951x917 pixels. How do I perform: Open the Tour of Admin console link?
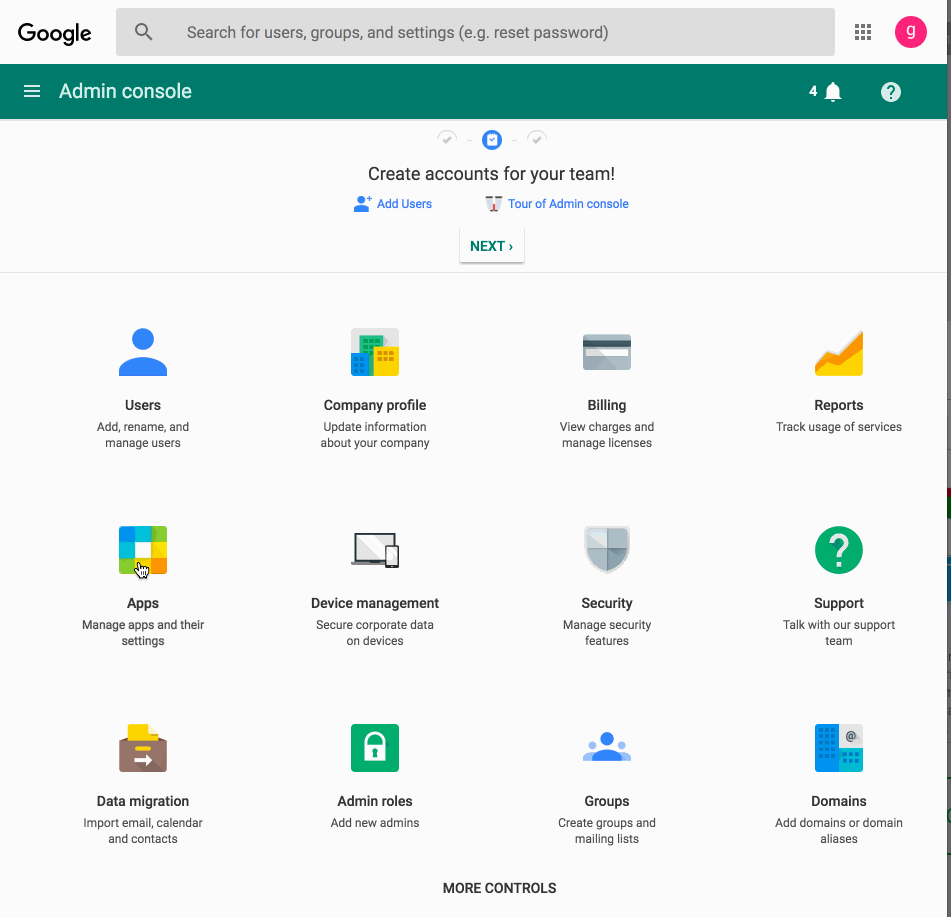tap(568, 204)
